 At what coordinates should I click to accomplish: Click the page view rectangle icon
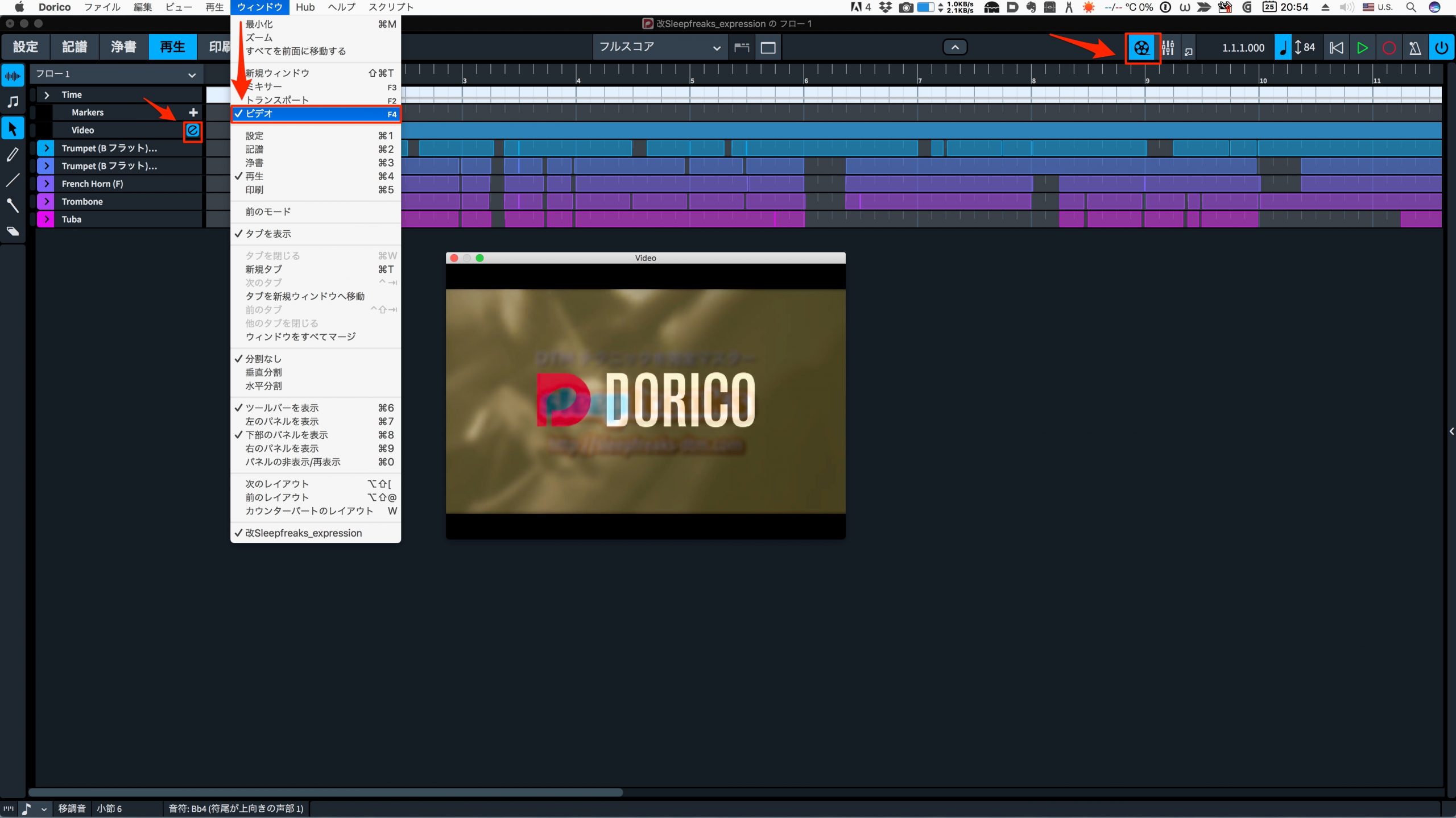[x=768, y=48]
